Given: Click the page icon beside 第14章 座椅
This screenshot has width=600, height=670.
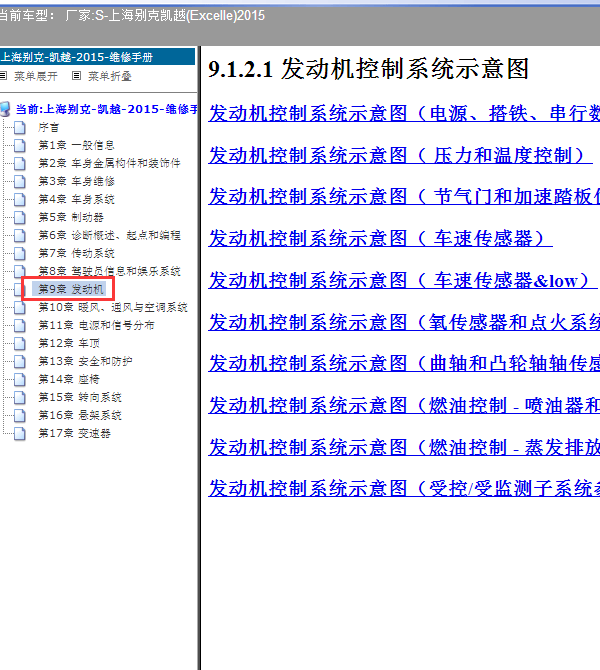Looking at the screenshot, I should pyautogui.click(x=19, y=379).
